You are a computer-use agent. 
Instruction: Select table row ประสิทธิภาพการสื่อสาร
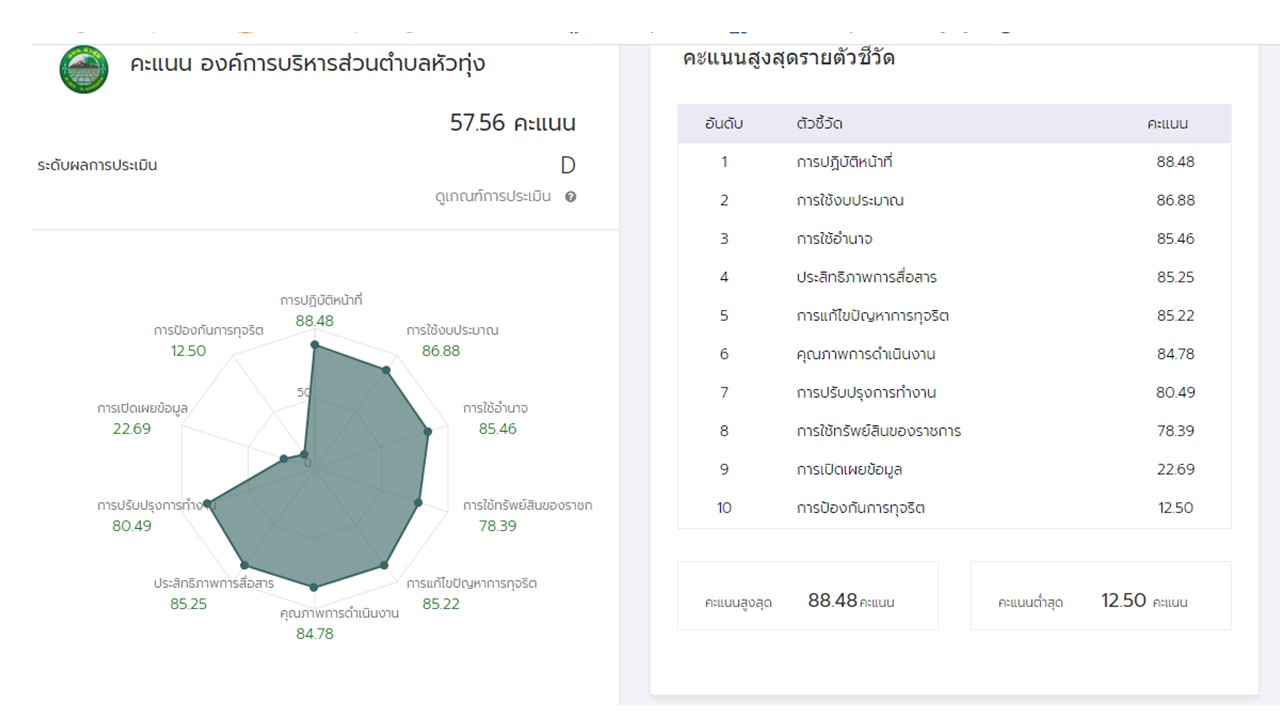pos(954,277)
